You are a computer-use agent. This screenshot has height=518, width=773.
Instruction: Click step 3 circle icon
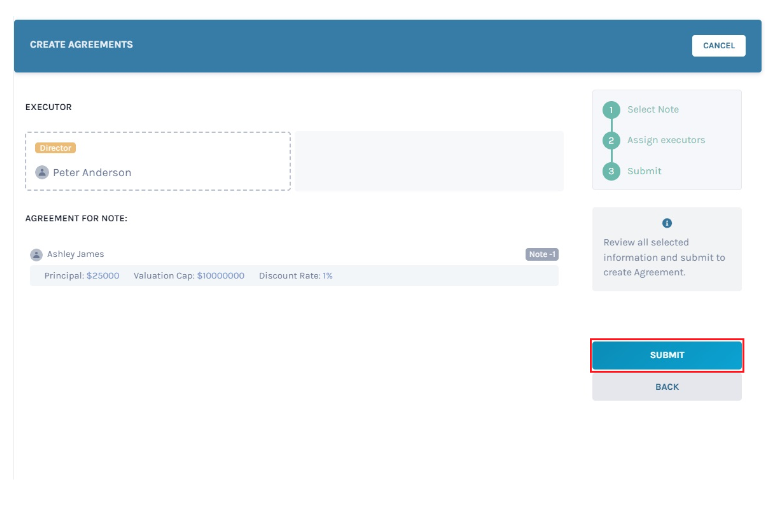point(611,171)
